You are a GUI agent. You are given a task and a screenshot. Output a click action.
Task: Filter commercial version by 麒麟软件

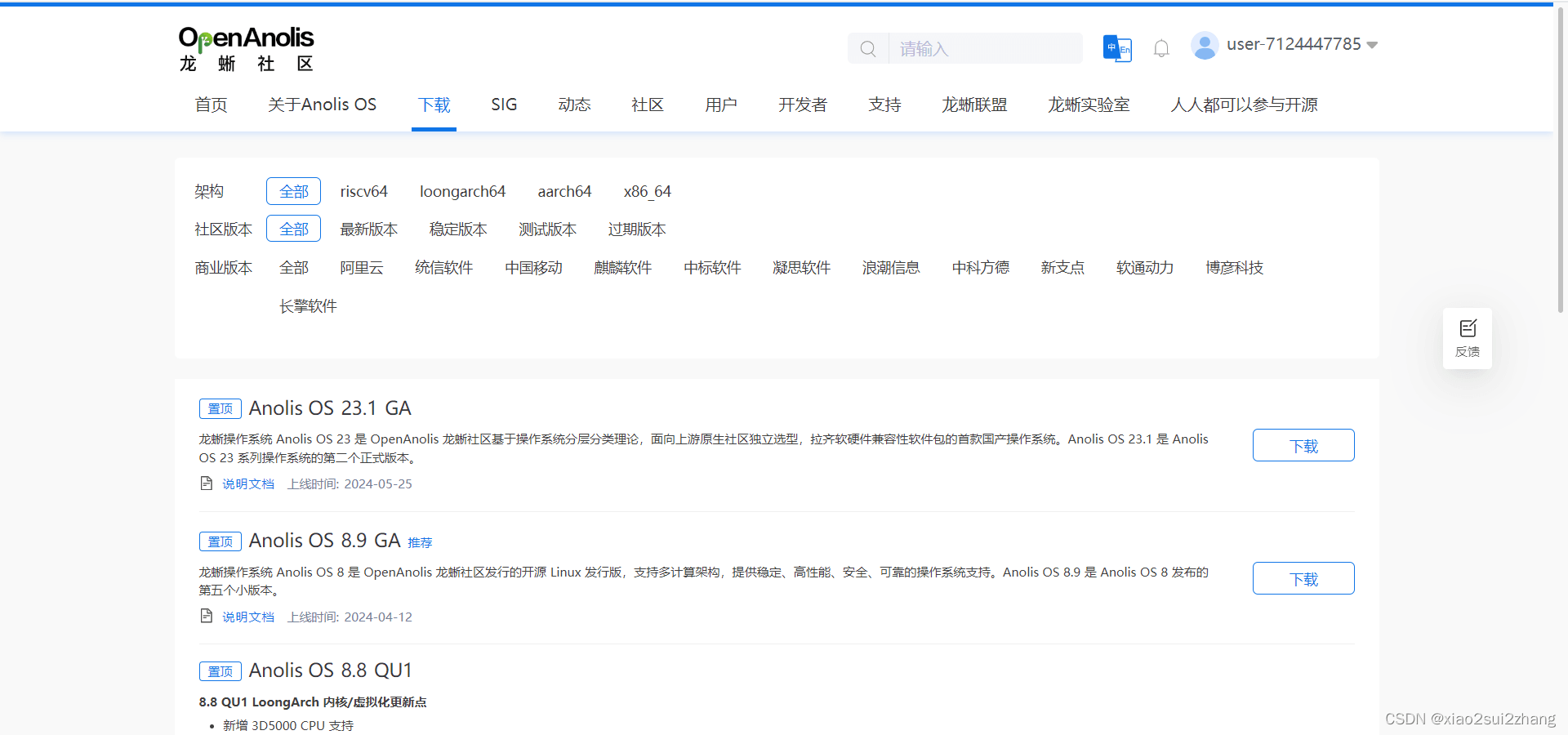coord(622,268)
